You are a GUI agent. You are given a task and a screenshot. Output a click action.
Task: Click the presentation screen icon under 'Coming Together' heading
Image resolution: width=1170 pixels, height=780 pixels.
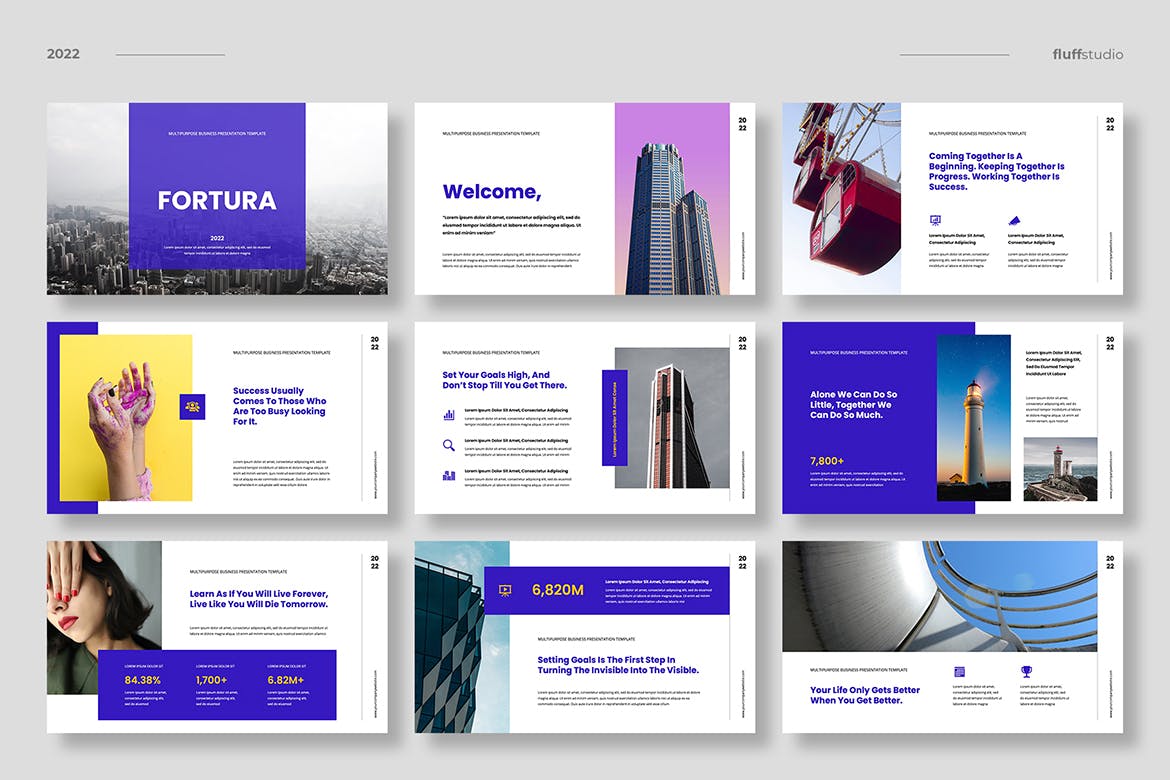(x=935, y=220)
